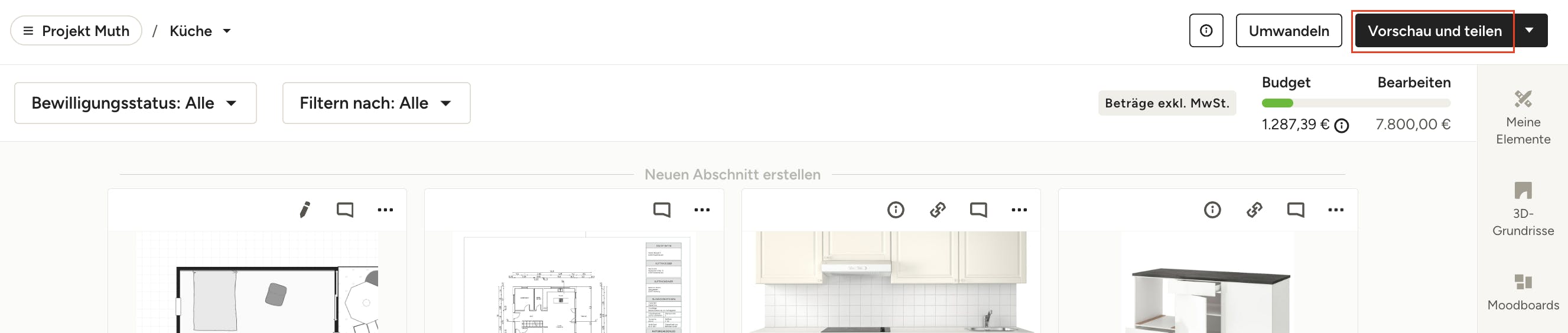The height and width of the screenshot is (333, 1568).
Task: Open three-dot menu on kitchen island card
Action: (x=1335, y=210)
